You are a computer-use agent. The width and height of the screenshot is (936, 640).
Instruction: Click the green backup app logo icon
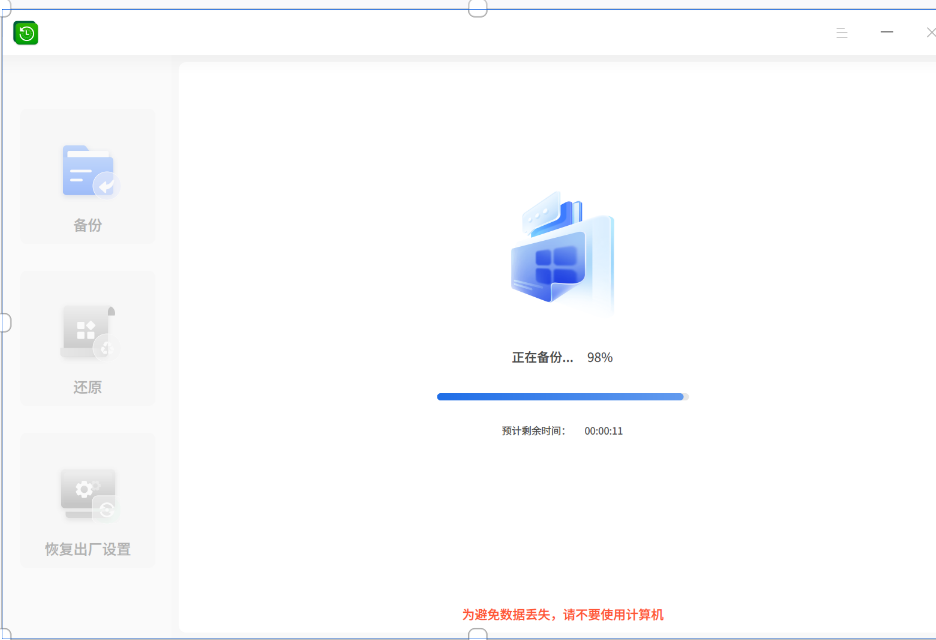coord(26,33)
